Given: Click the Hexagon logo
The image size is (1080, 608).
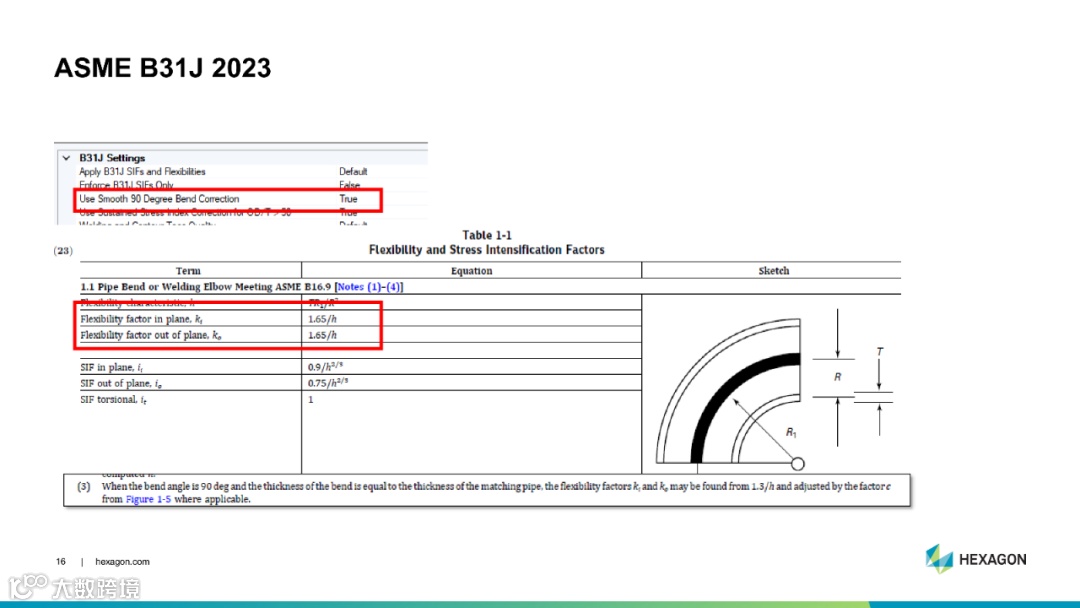Looking at the screenshot, I should (975, 559).
